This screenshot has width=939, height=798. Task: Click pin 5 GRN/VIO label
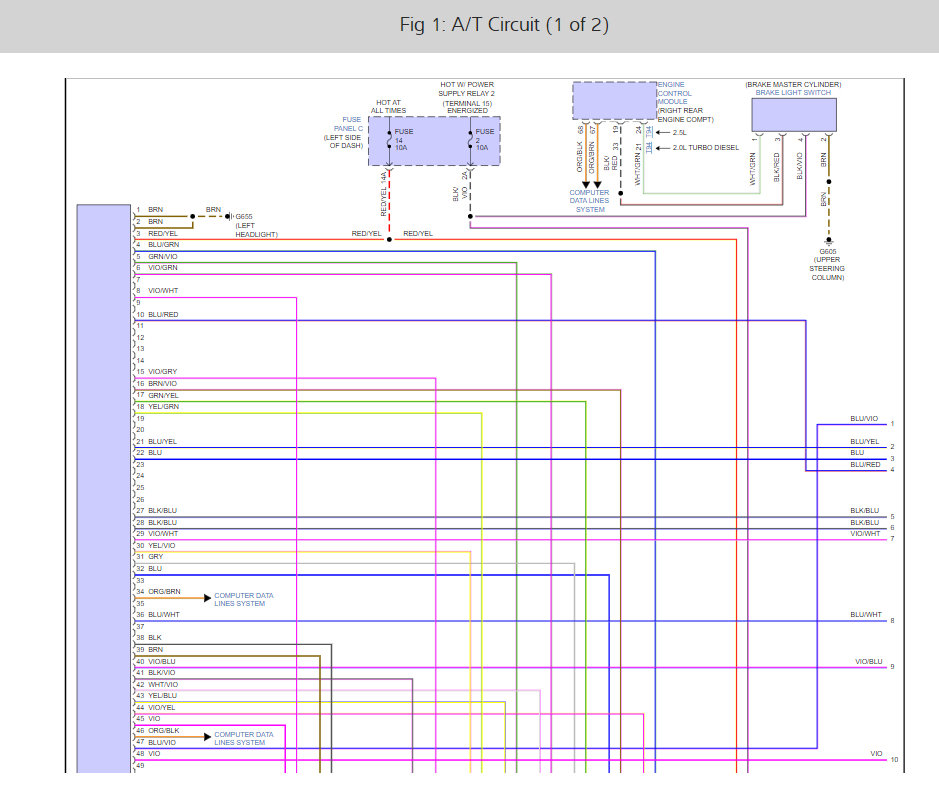tap(163, 256)
